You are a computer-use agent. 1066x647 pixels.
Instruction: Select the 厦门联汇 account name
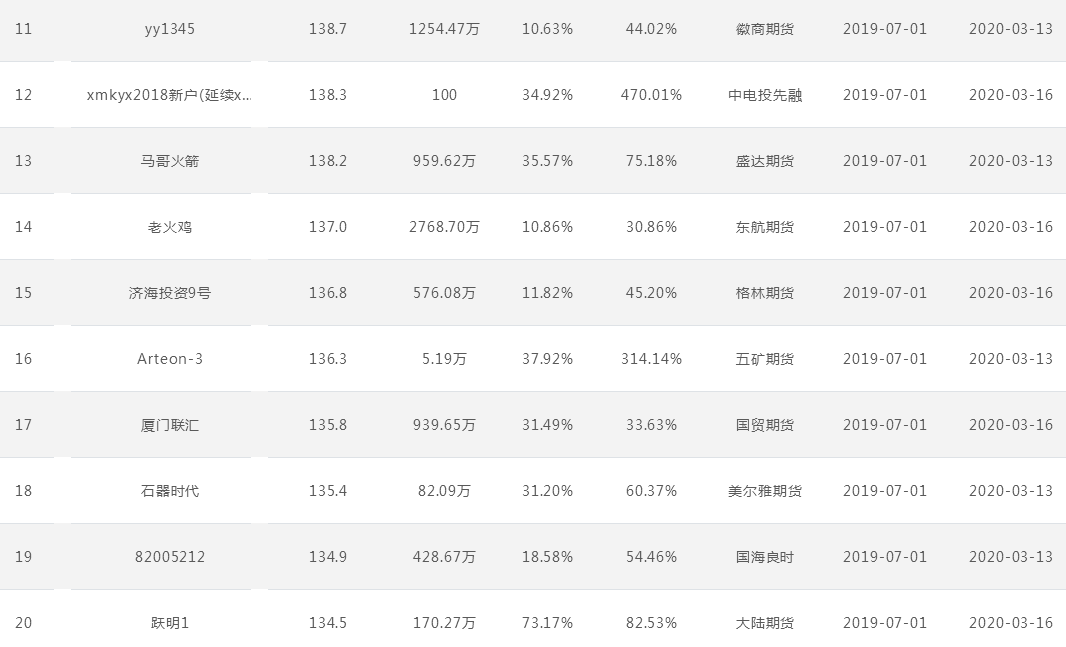pos(169,425)
